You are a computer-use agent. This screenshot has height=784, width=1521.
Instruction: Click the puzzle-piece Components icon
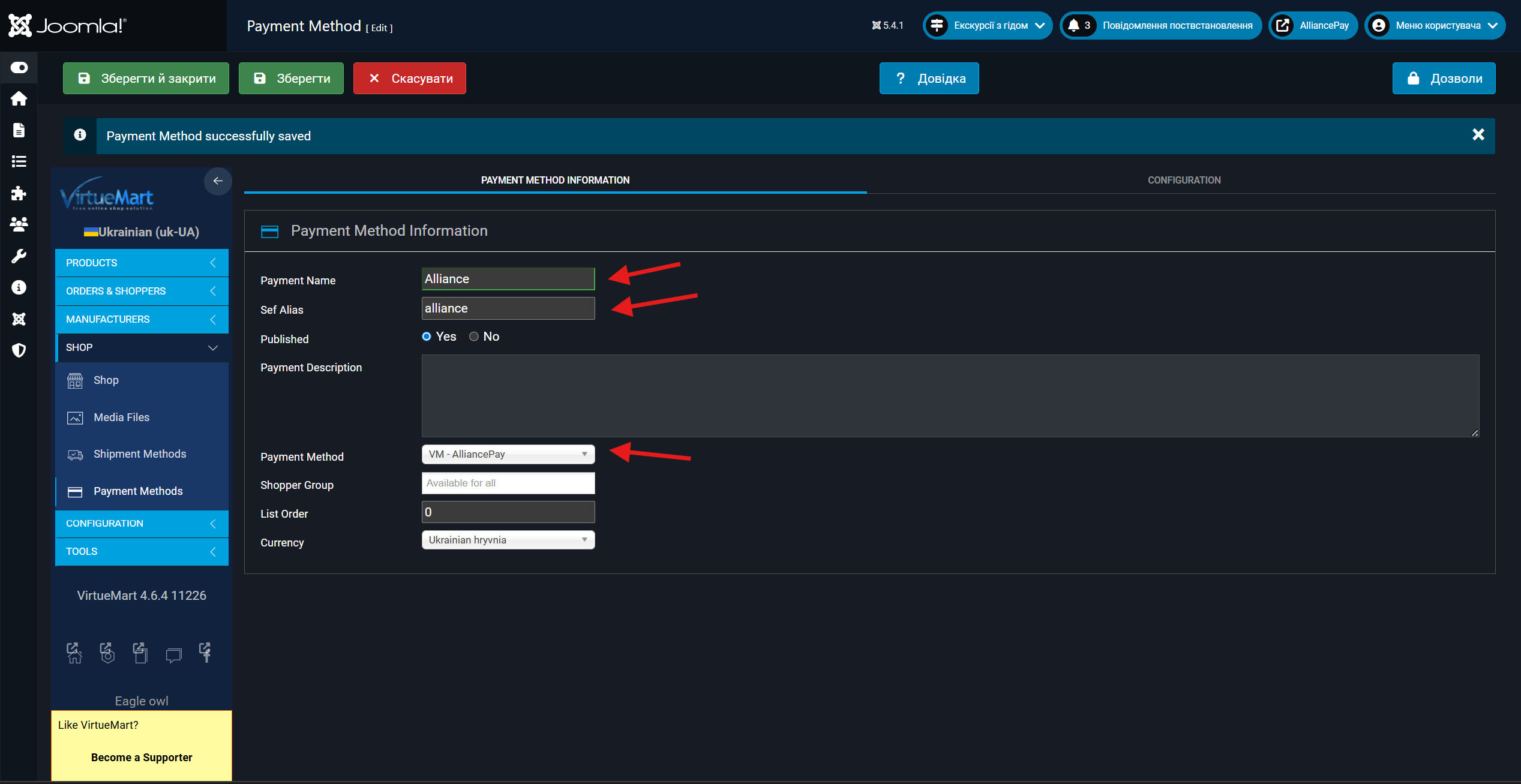click(19, 193)
